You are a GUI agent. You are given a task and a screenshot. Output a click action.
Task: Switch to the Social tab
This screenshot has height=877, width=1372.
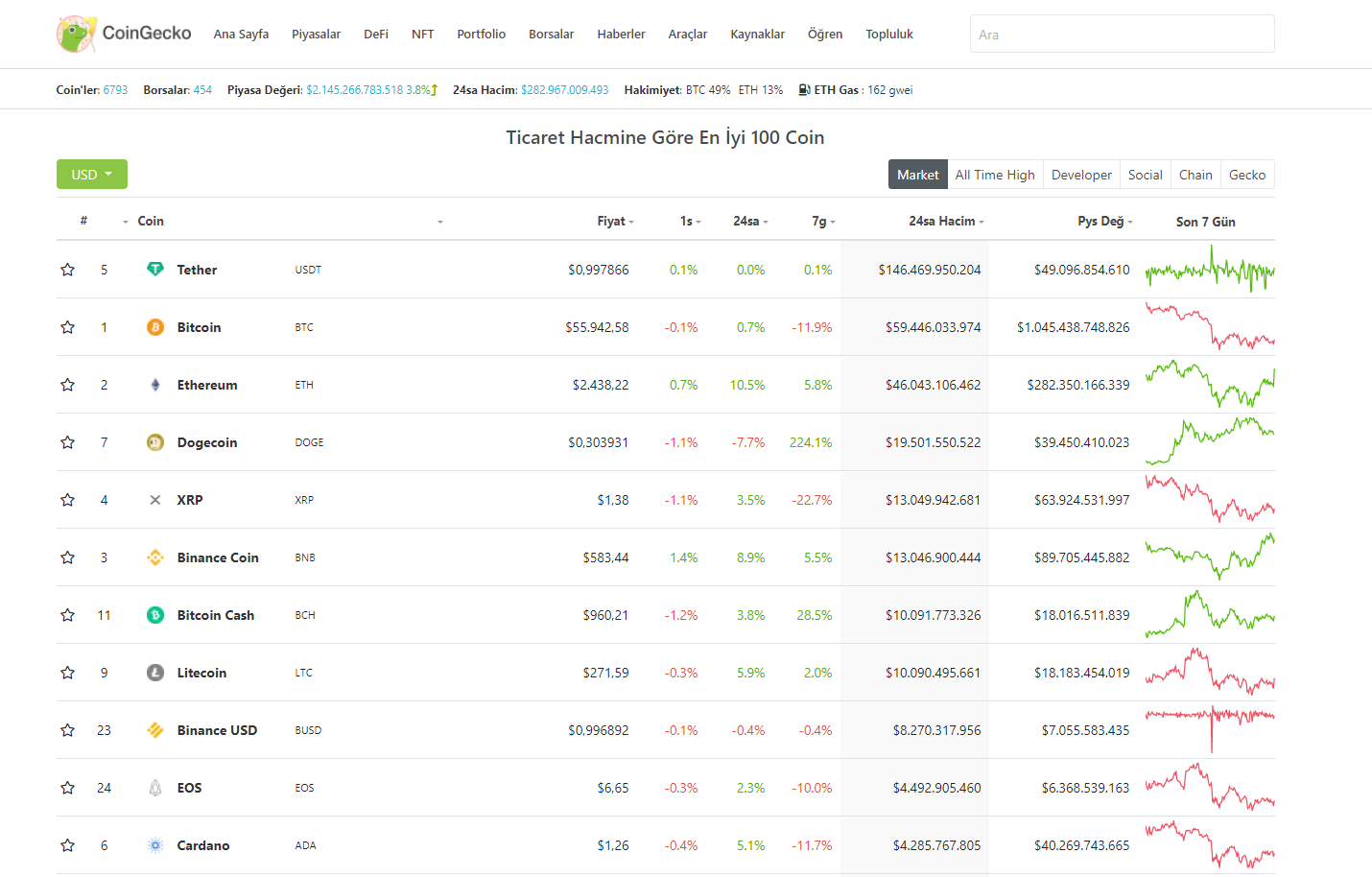[x=1146, y=175]
